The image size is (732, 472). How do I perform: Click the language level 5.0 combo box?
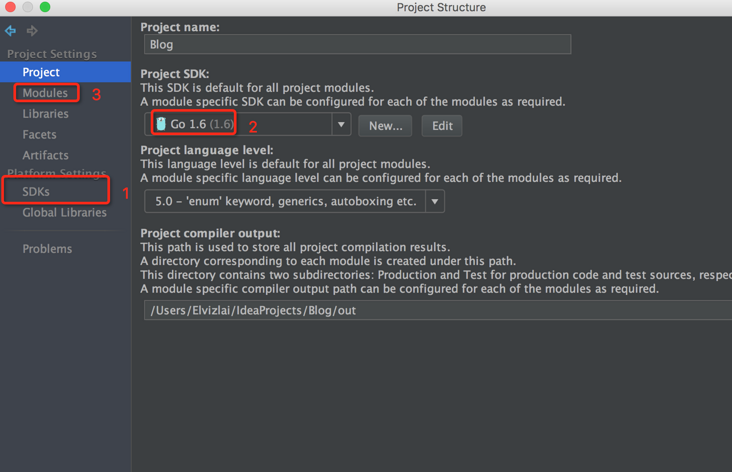tap(285, 201)
